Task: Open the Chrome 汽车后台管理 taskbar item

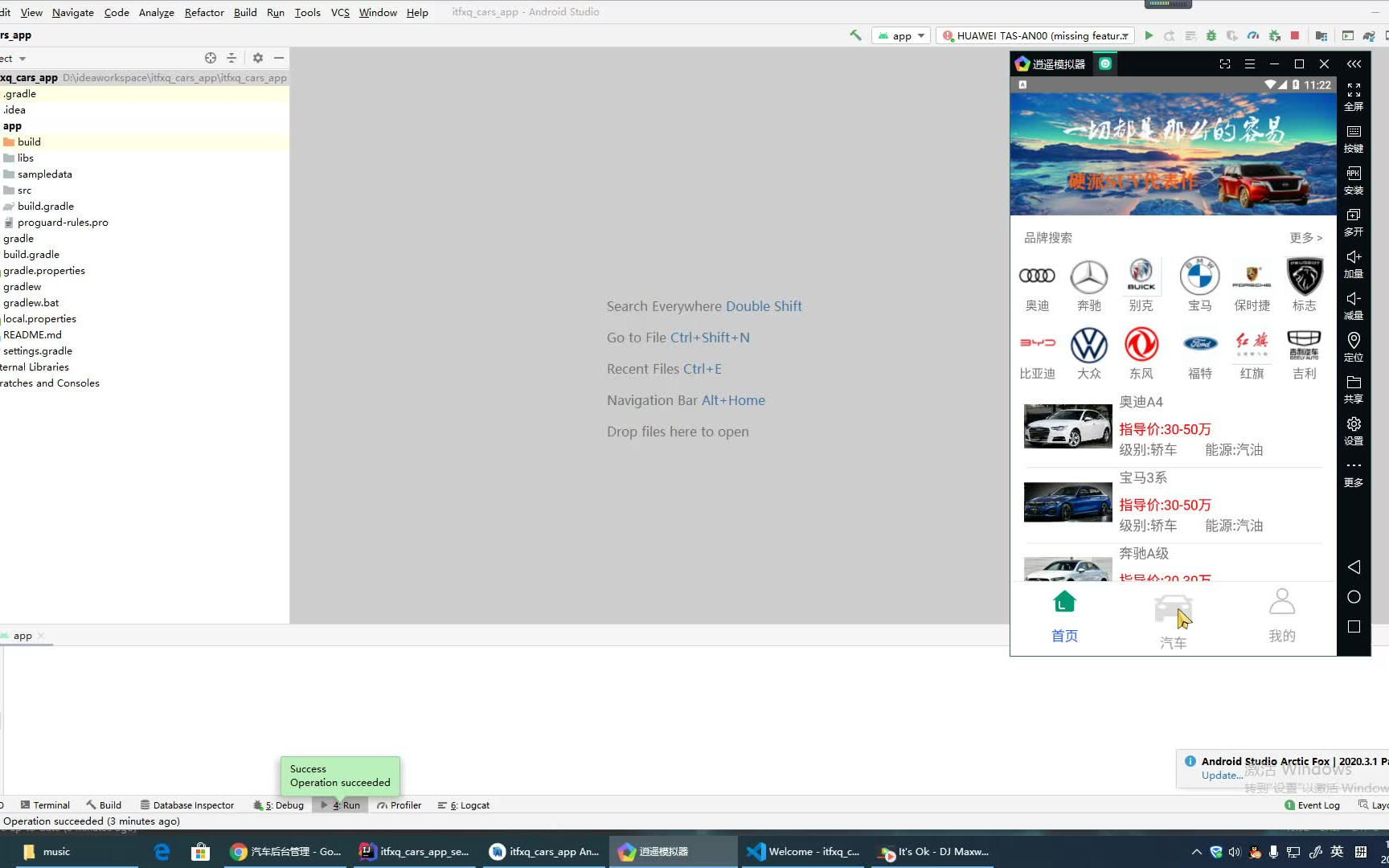Action: point(286,851)
